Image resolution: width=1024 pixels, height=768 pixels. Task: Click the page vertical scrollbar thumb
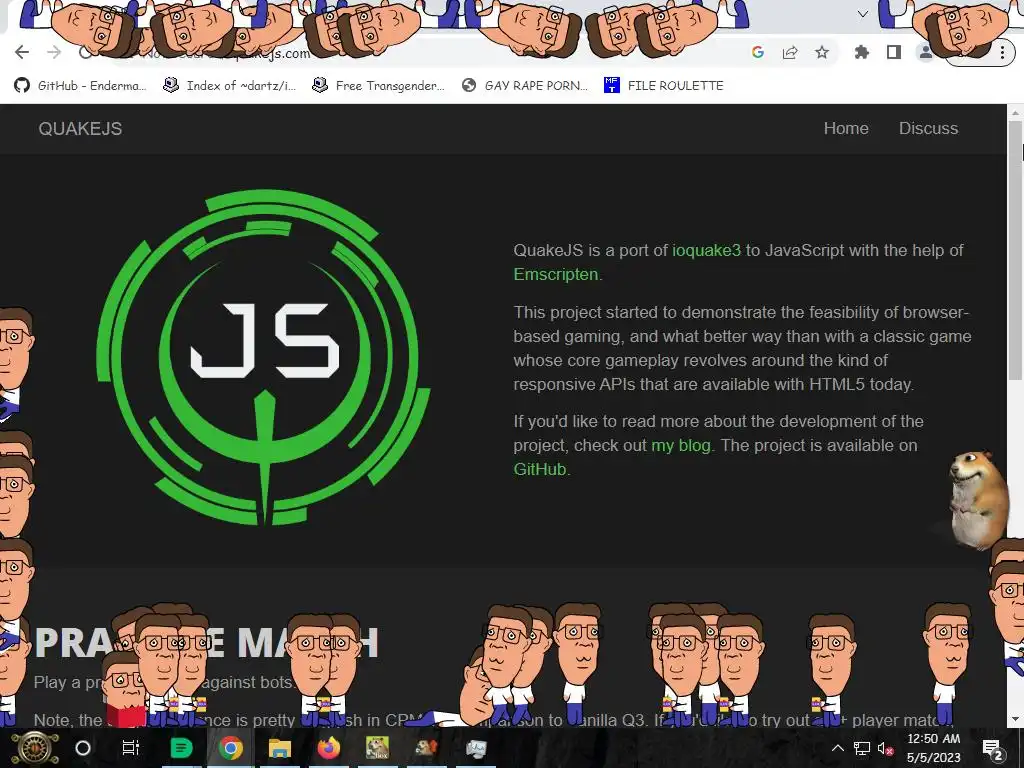(1015, 250)
